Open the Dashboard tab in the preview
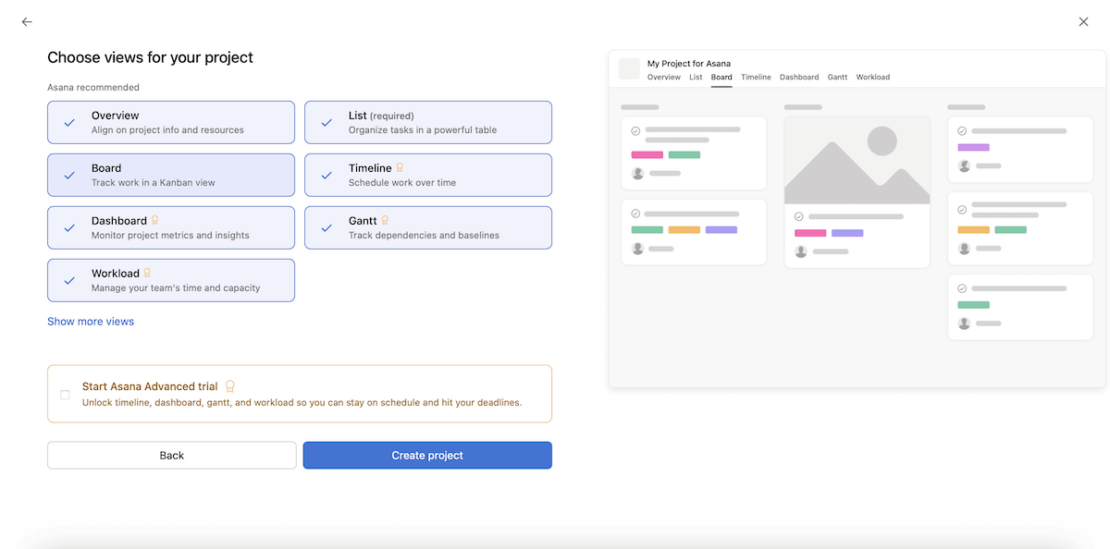1110x549 pixels. (799, 77)
